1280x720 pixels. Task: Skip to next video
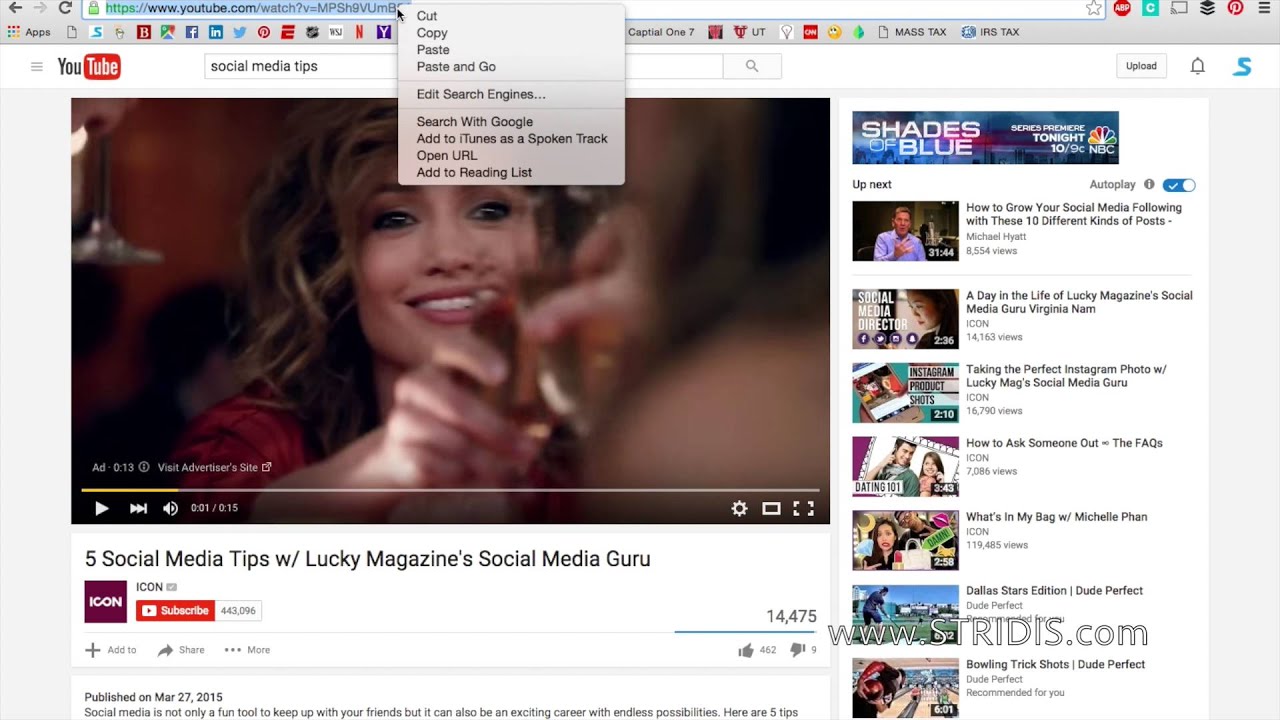[138, 508]
